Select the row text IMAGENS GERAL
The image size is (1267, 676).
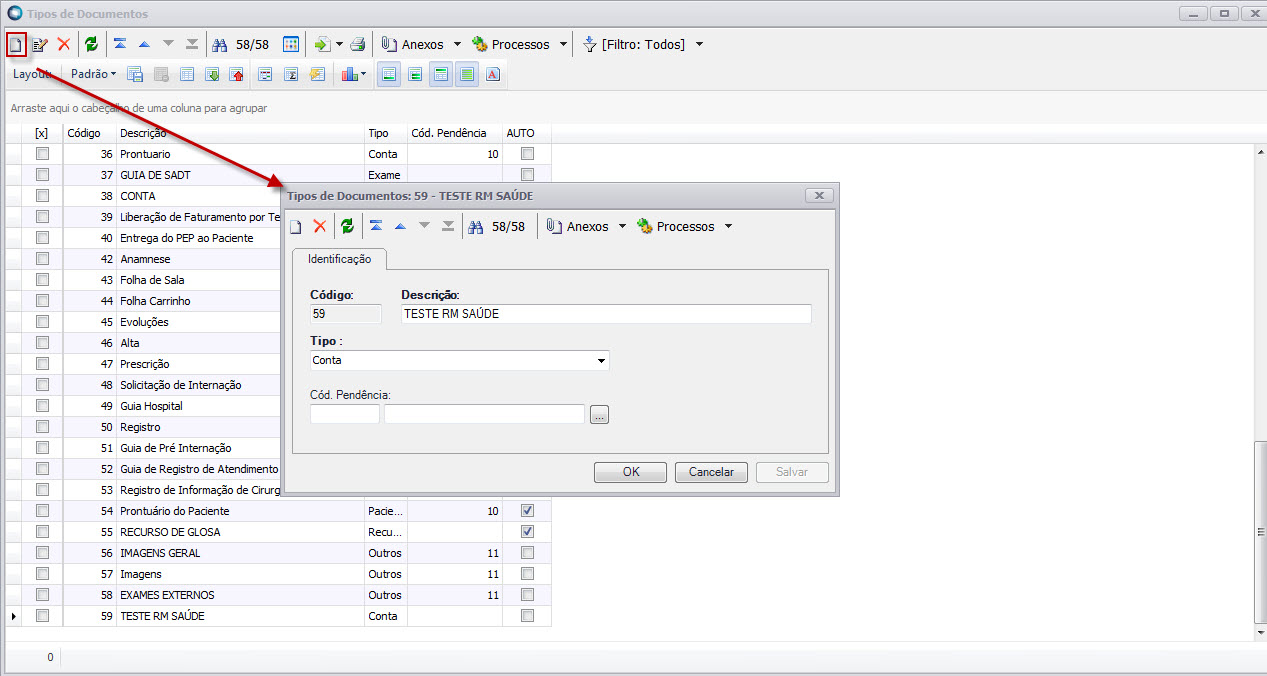160,553
